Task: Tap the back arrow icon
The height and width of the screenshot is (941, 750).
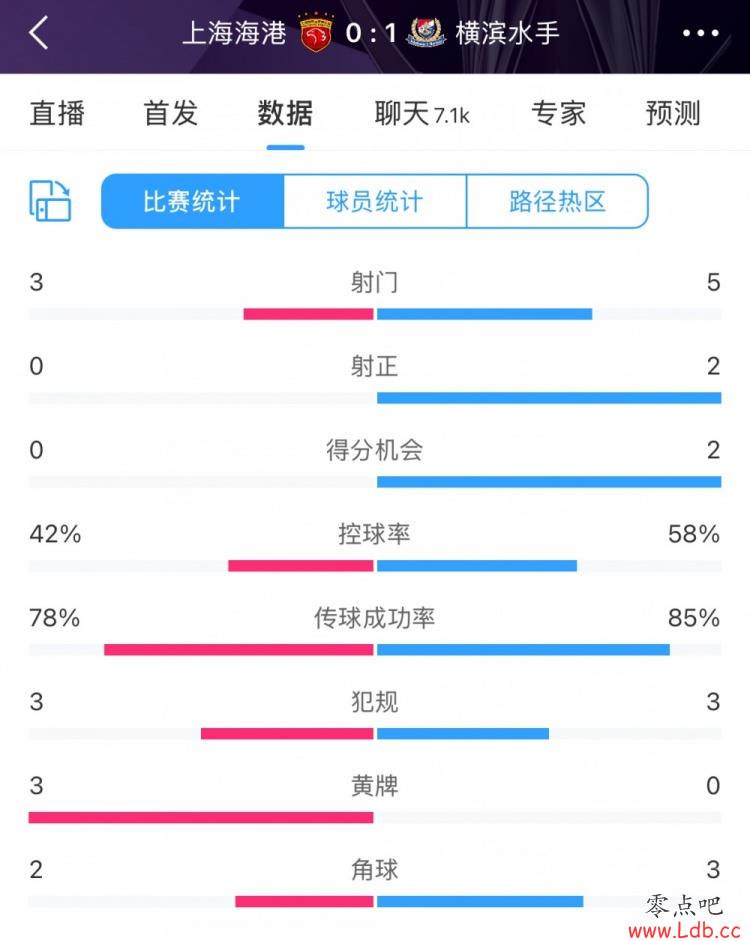Action: click(38, 32)
